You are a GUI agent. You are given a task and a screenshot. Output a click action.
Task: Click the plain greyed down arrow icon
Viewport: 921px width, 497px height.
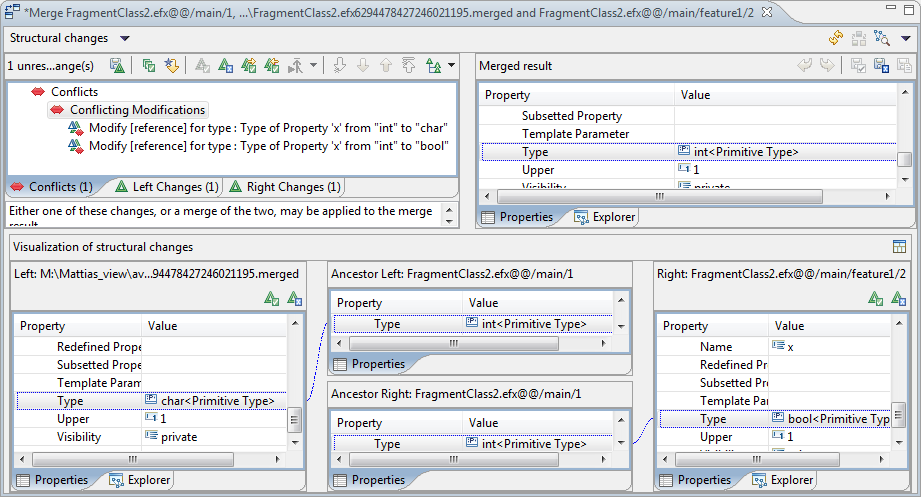363,65
